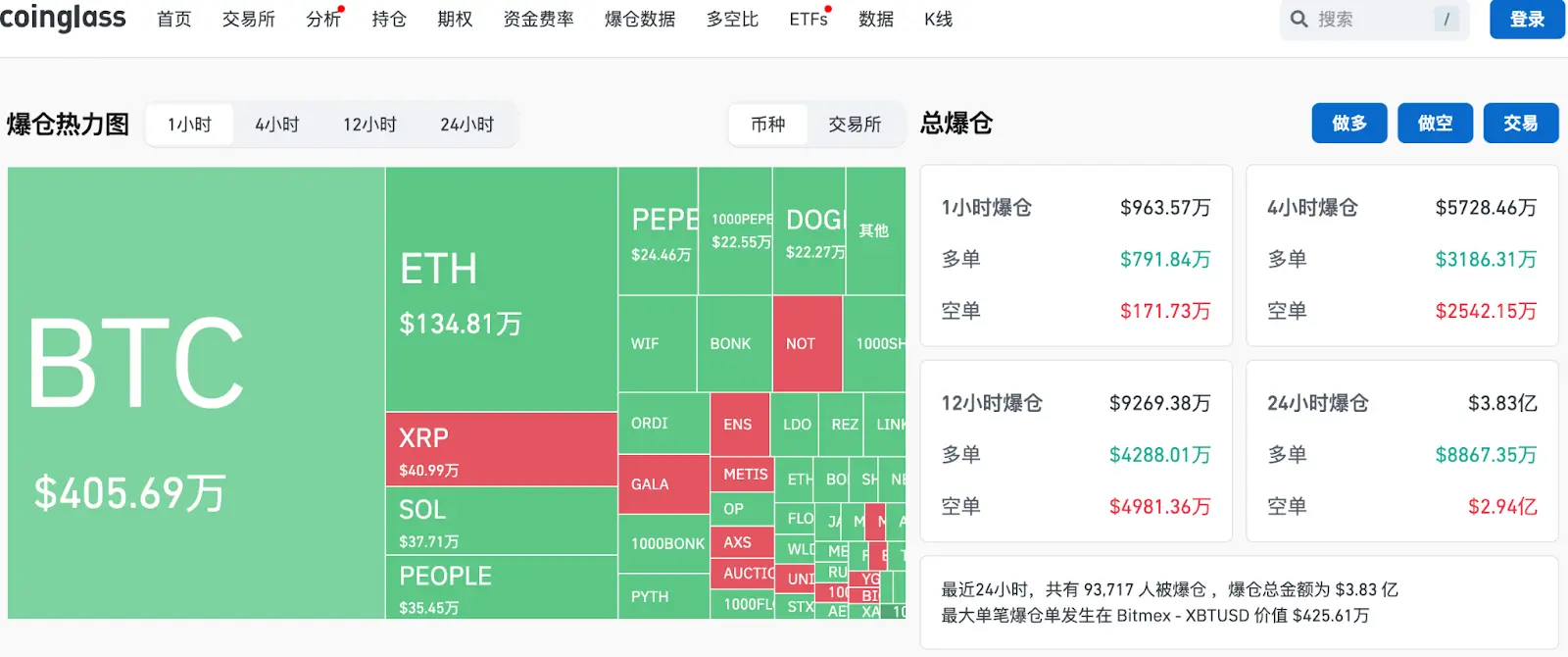Switch to the 24小时 heatmap view

(468, 124)
